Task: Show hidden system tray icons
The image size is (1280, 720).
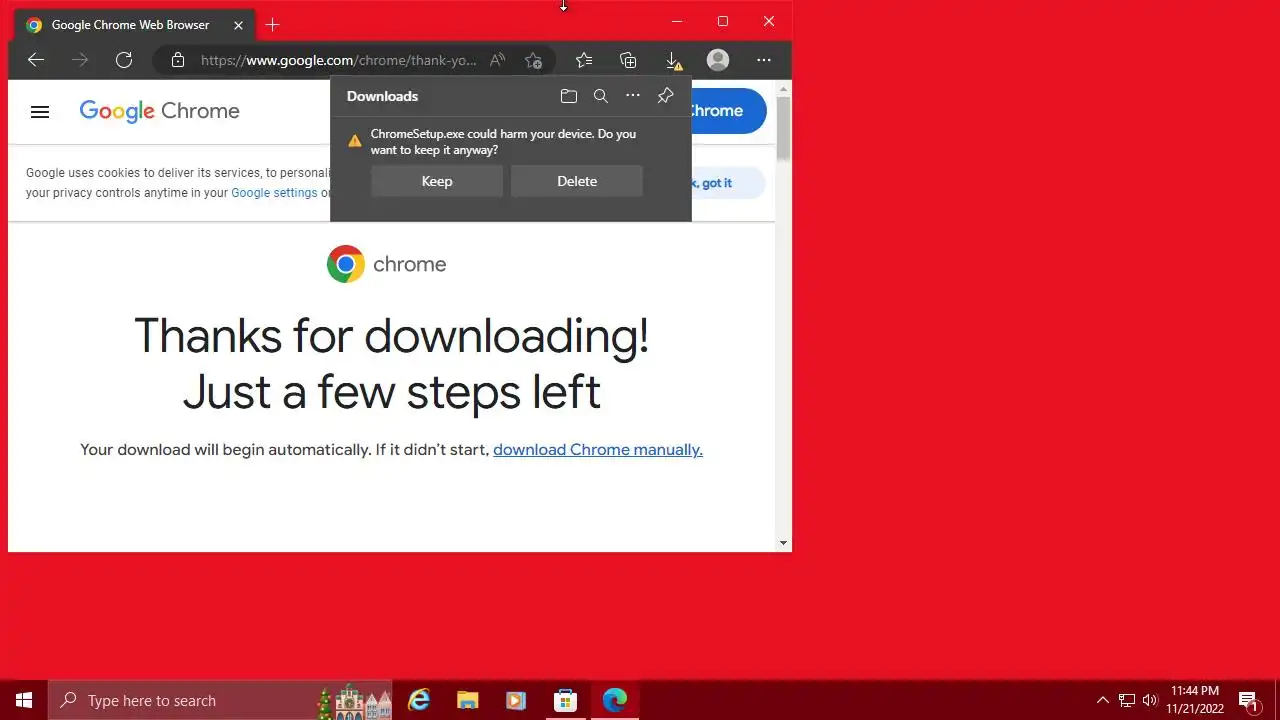Action: pos(1103,700)
